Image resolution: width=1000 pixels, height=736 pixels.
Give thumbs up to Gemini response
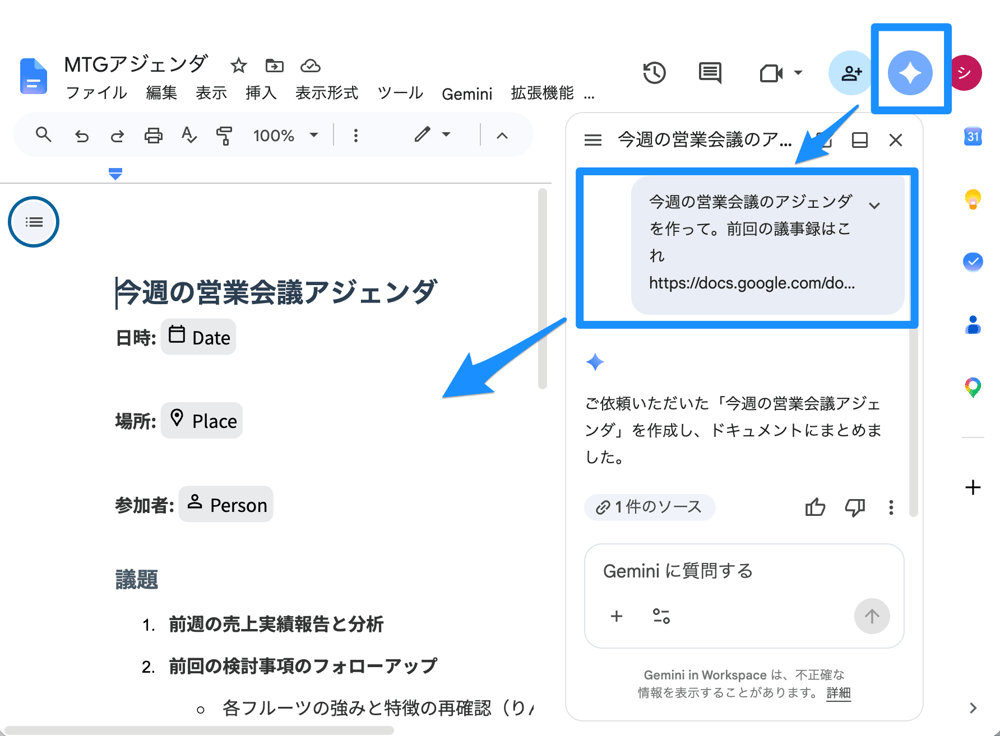tap(814, 508)
